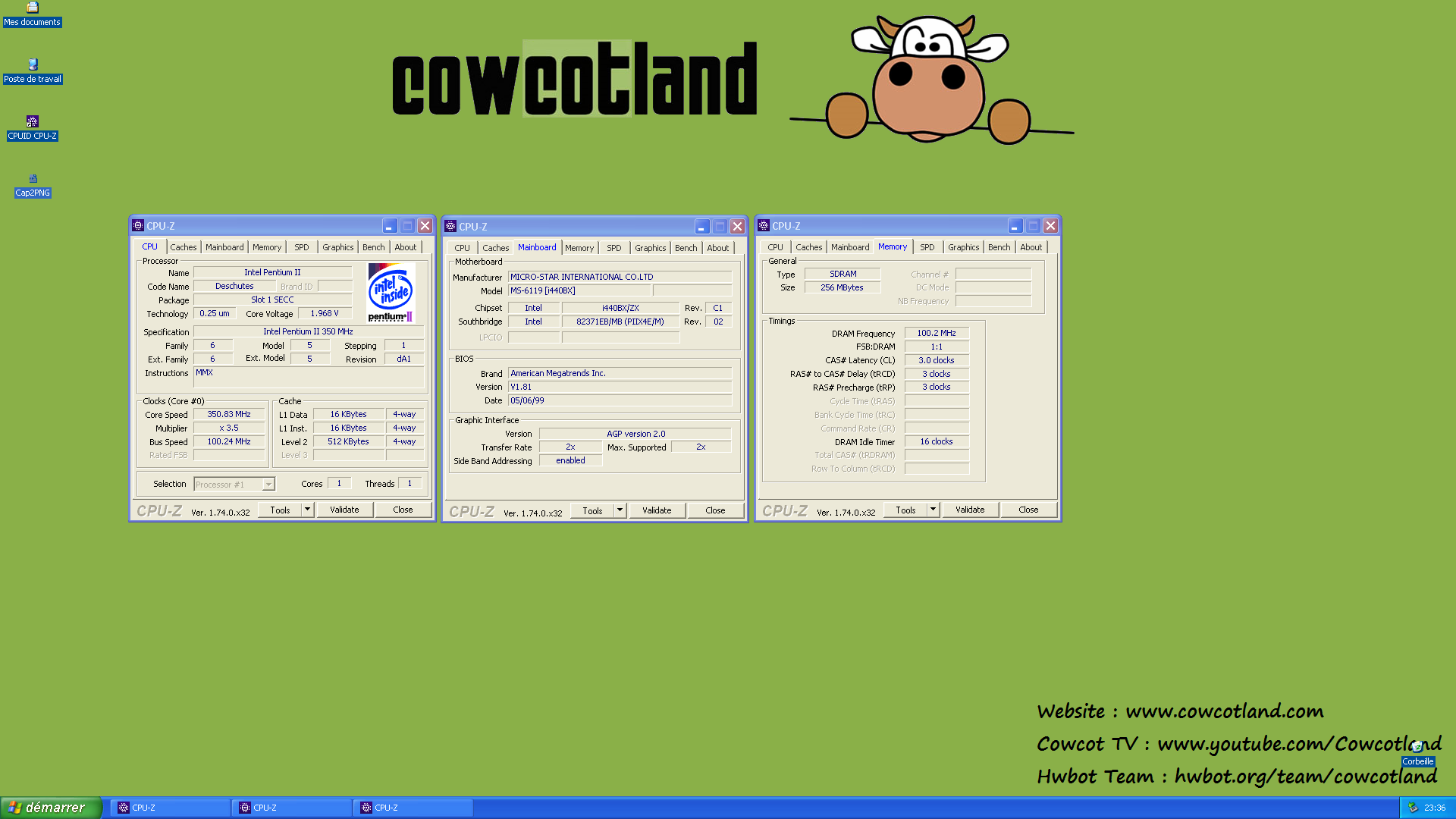
Task: Click the taskbar clock showing 23:36
Action: pos(1435,808)
